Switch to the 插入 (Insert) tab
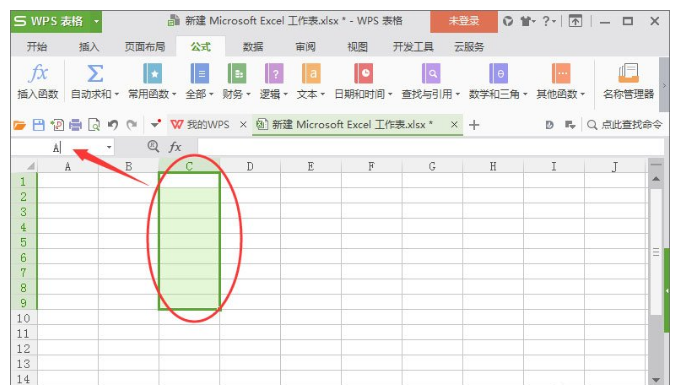 (89, 46)
